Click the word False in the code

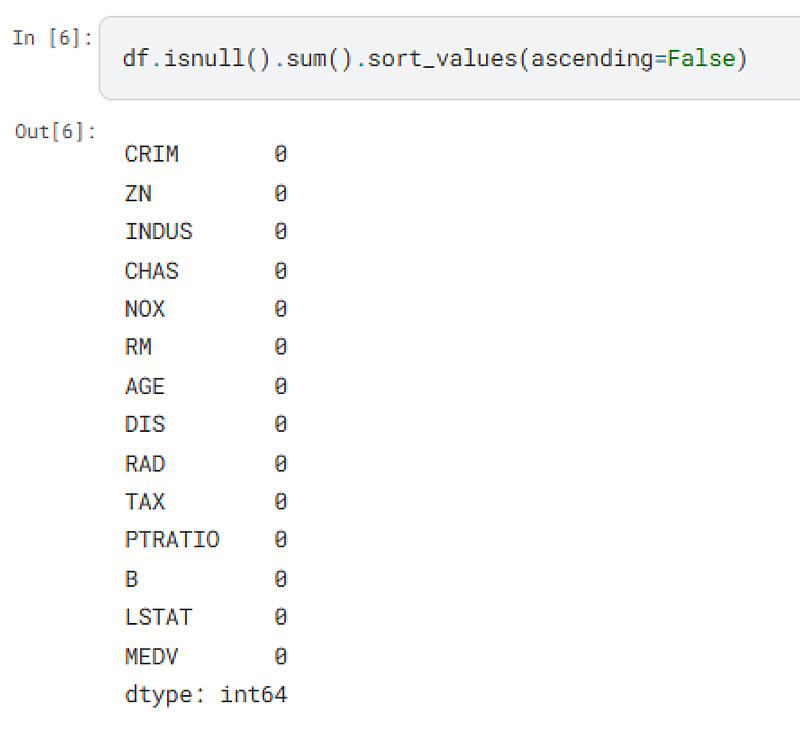(x=701, y=59)
